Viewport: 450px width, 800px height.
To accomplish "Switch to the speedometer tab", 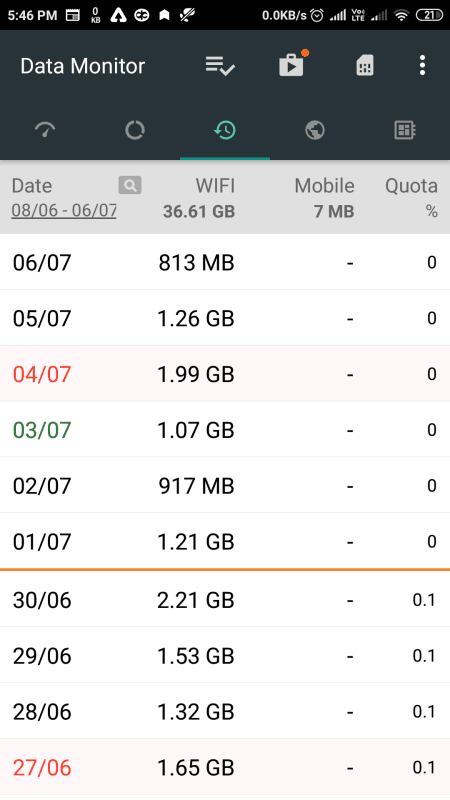I will click(x=45, y=130).
